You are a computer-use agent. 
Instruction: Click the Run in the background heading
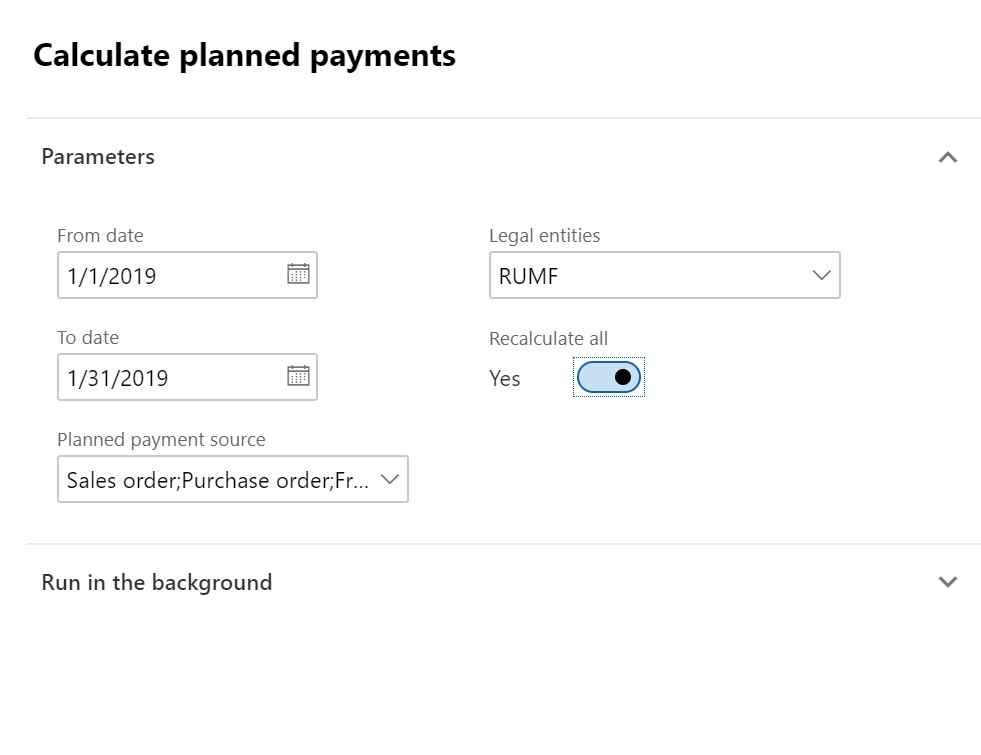point(157,583)
